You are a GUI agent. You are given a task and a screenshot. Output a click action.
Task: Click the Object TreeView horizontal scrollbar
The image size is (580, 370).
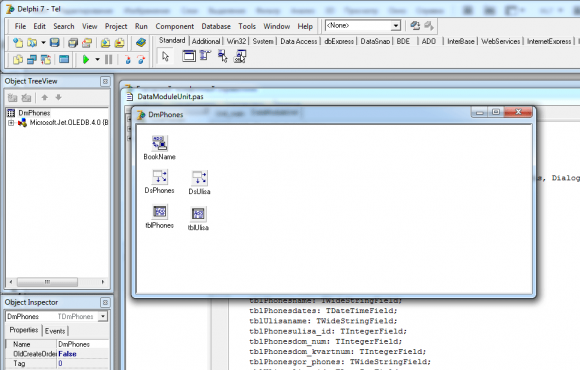57,282
